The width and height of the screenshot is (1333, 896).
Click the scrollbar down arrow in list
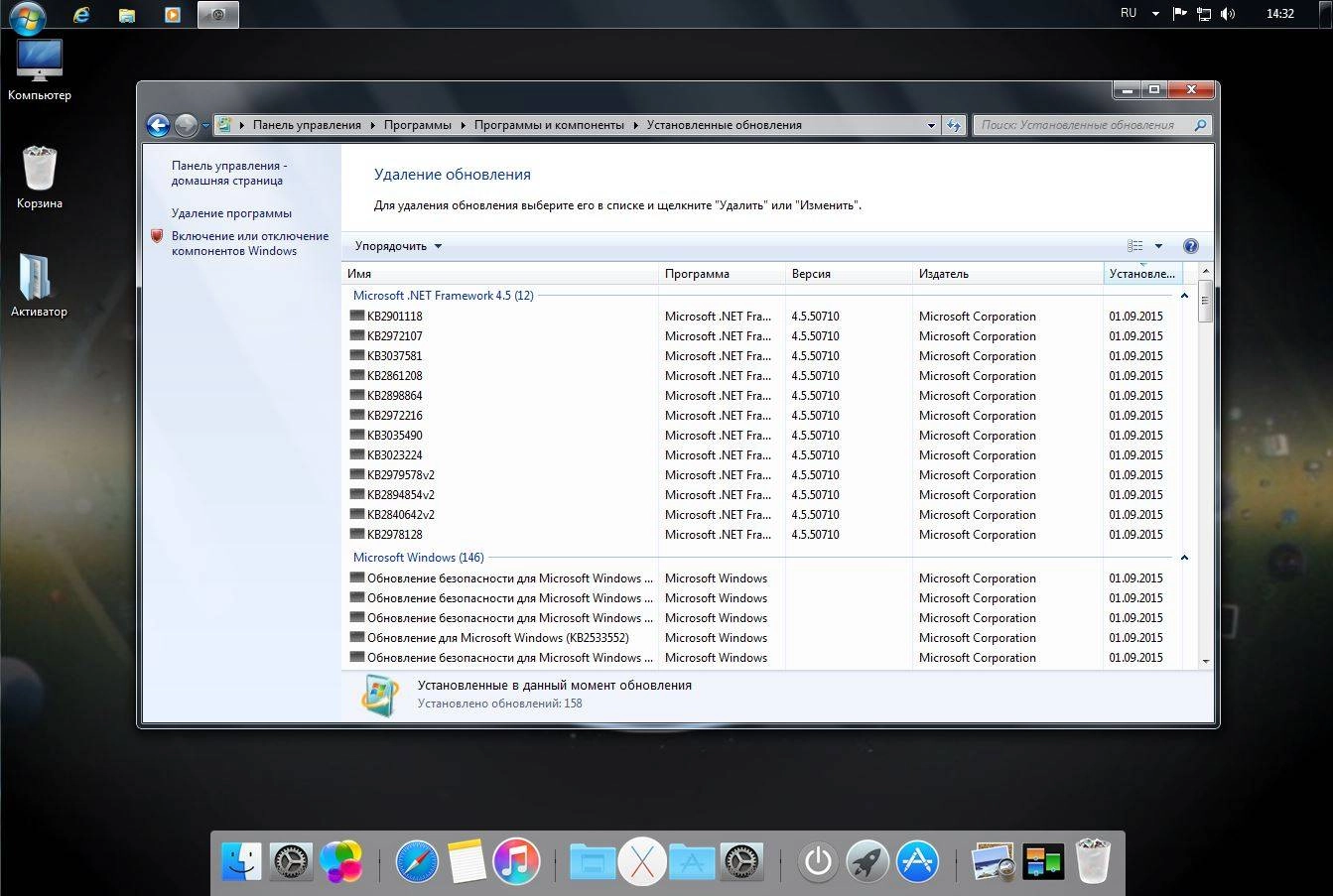(1206, 661)
